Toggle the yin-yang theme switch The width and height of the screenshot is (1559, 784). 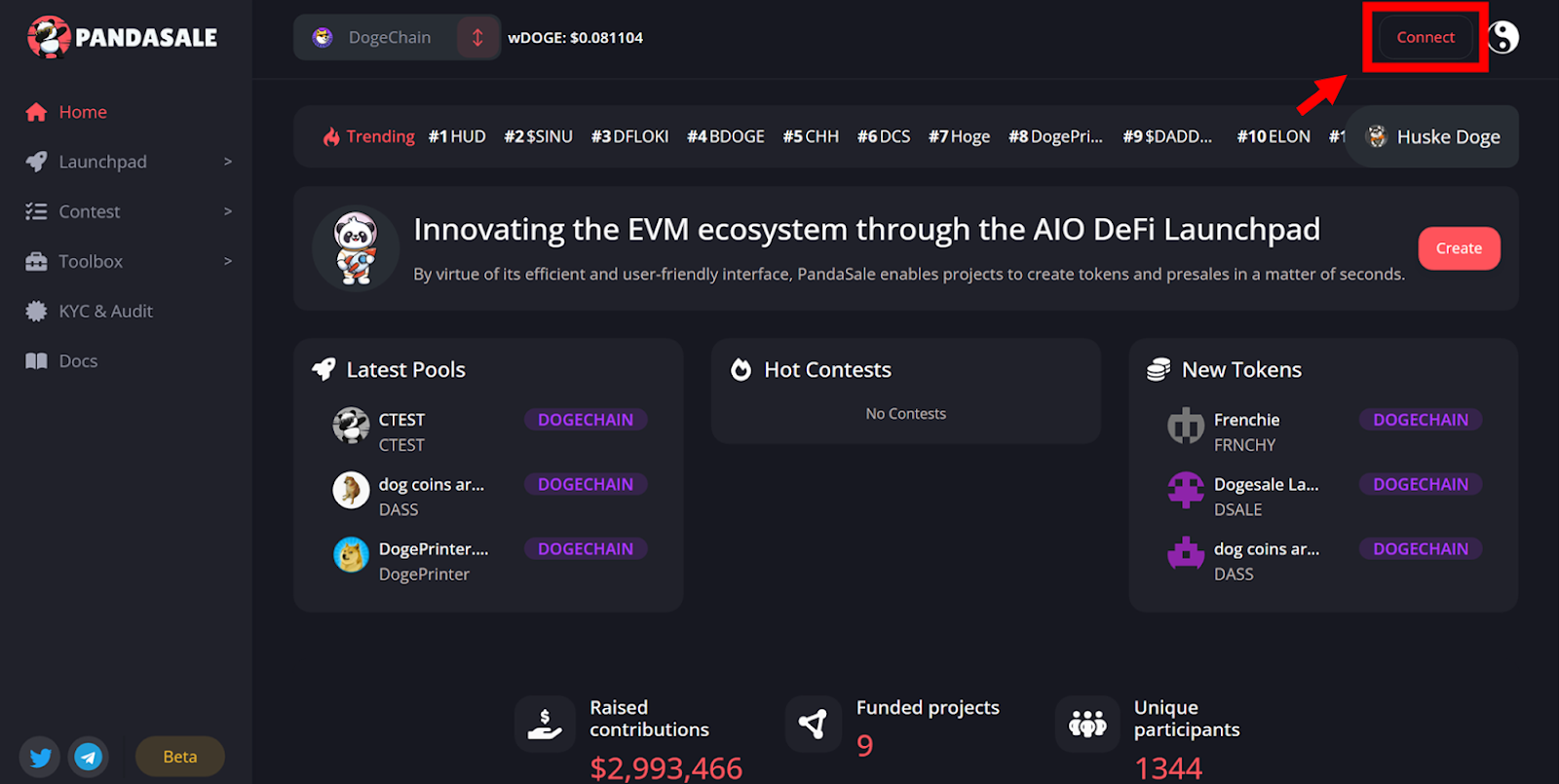(1503, 37)
